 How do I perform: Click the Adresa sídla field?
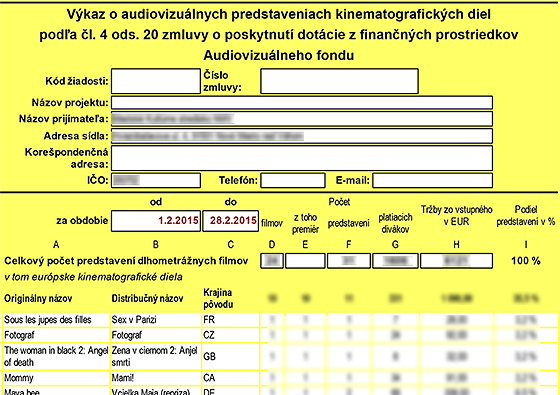pyautogui.click(x=302, y=136)
